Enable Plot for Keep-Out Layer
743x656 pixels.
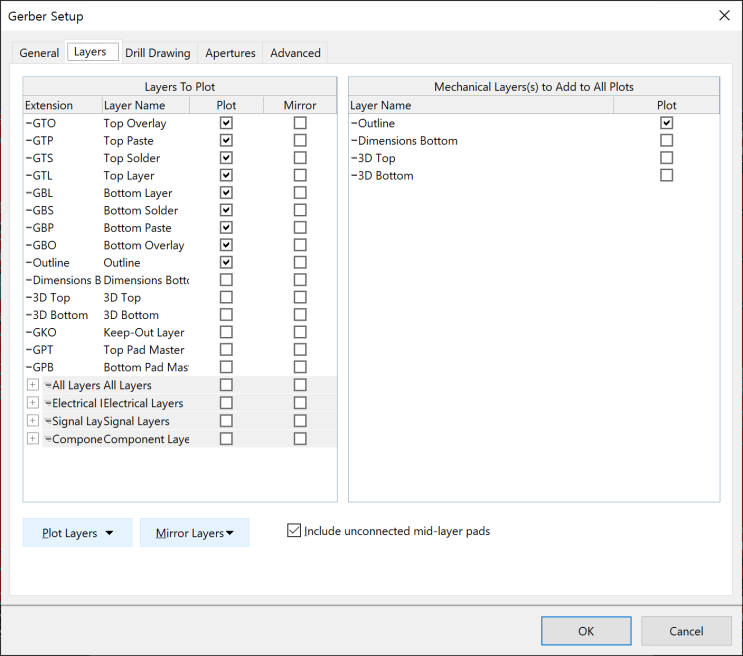[x=226, y=332]
